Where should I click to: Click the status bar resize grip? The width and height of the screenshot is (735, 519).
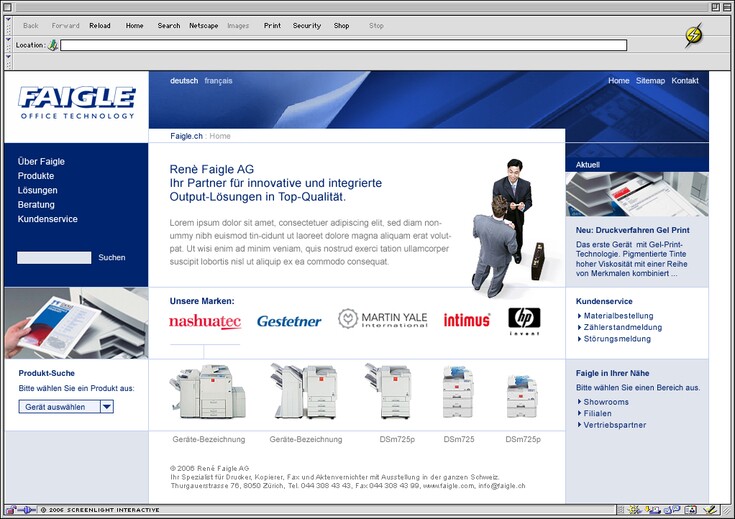725,510
